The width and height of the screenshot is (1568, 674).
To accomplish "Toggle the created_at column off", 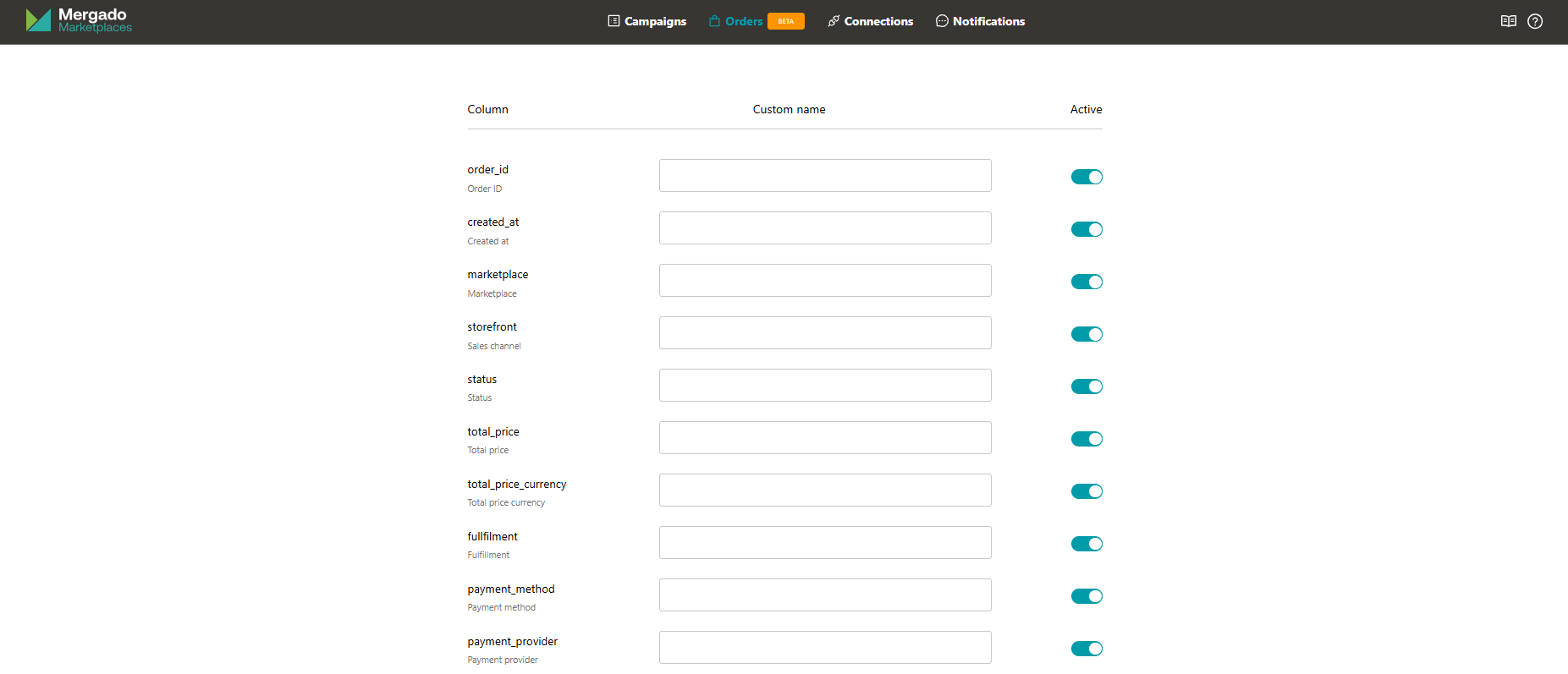I will click(x=1087, y=229).
